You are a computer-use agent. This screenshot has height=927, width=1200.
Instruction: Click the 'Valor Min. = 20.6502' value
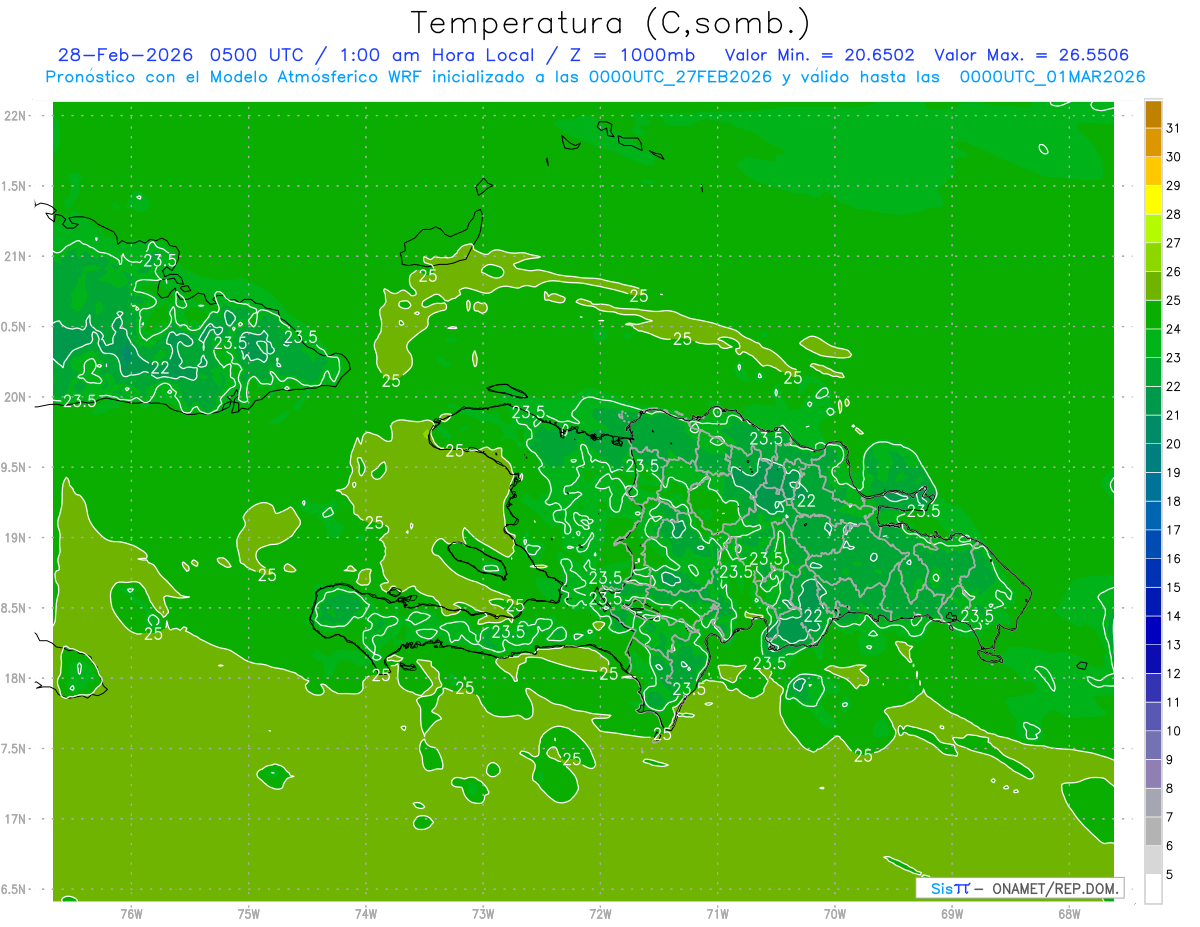tap(819, 55)
